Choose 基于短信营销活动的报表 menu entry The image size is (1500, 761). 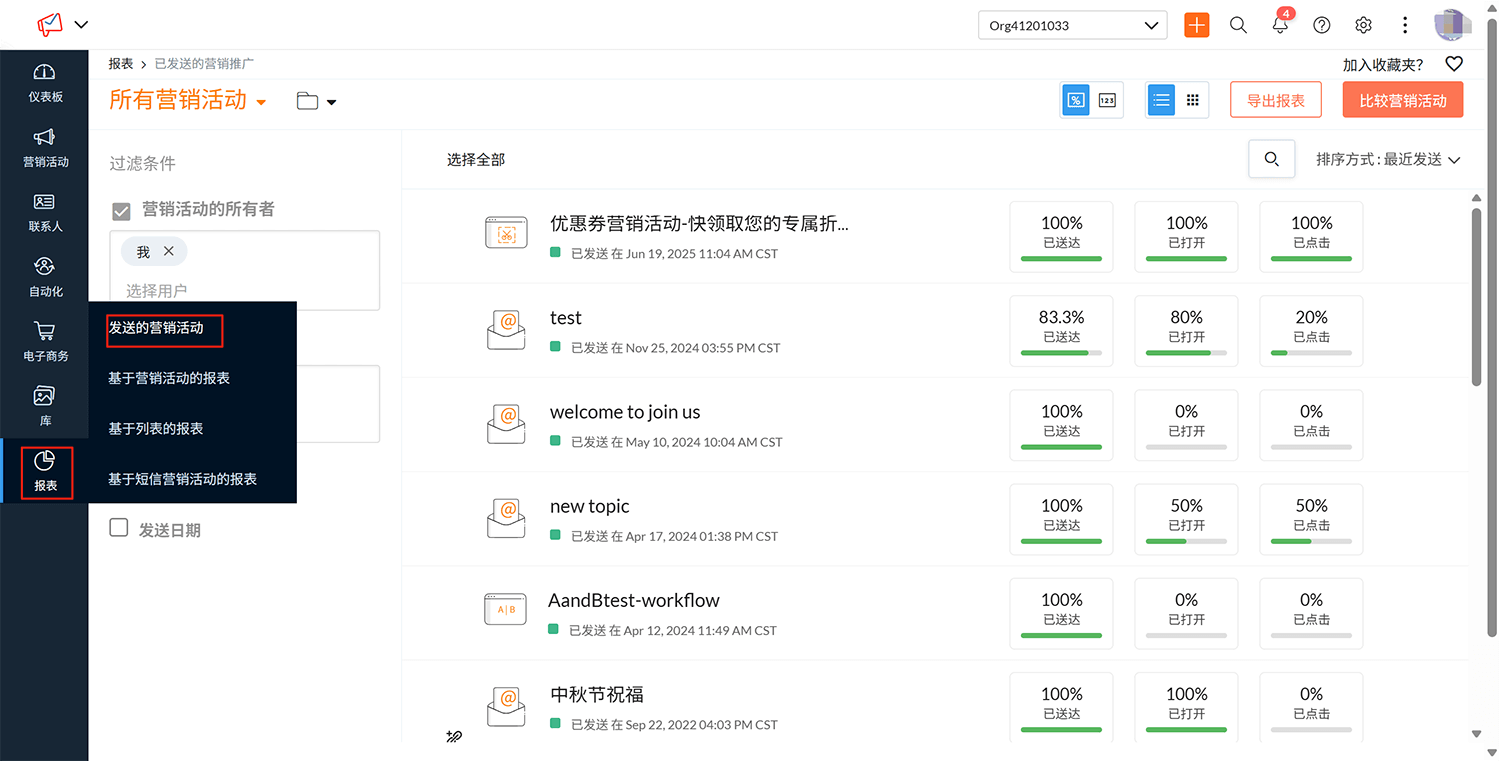[x=182, y=479]
